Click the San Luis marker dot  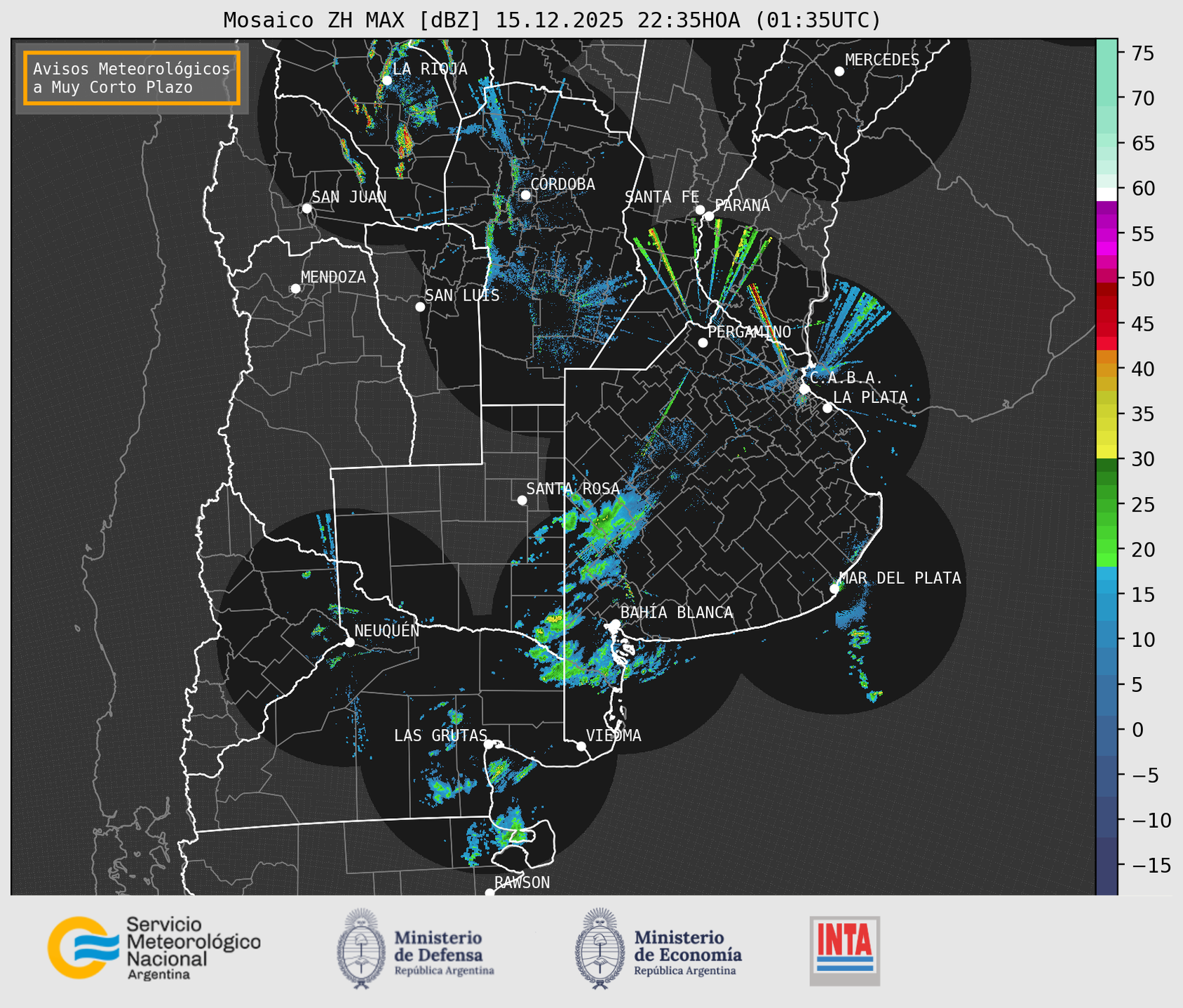[x=420, y=306]
